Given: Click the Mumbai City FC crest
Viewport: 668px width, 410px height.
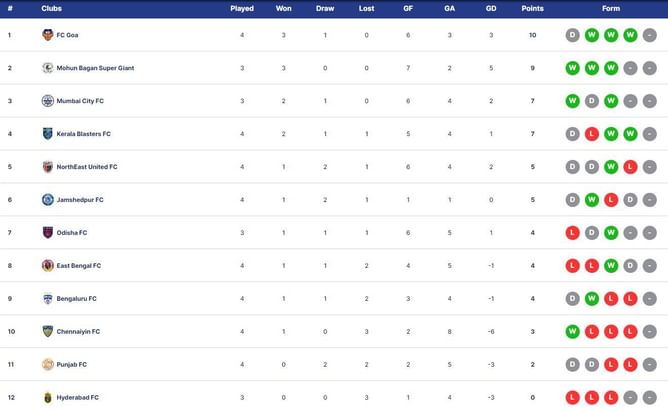Looking at the screenshot, I should pos(47,101).
